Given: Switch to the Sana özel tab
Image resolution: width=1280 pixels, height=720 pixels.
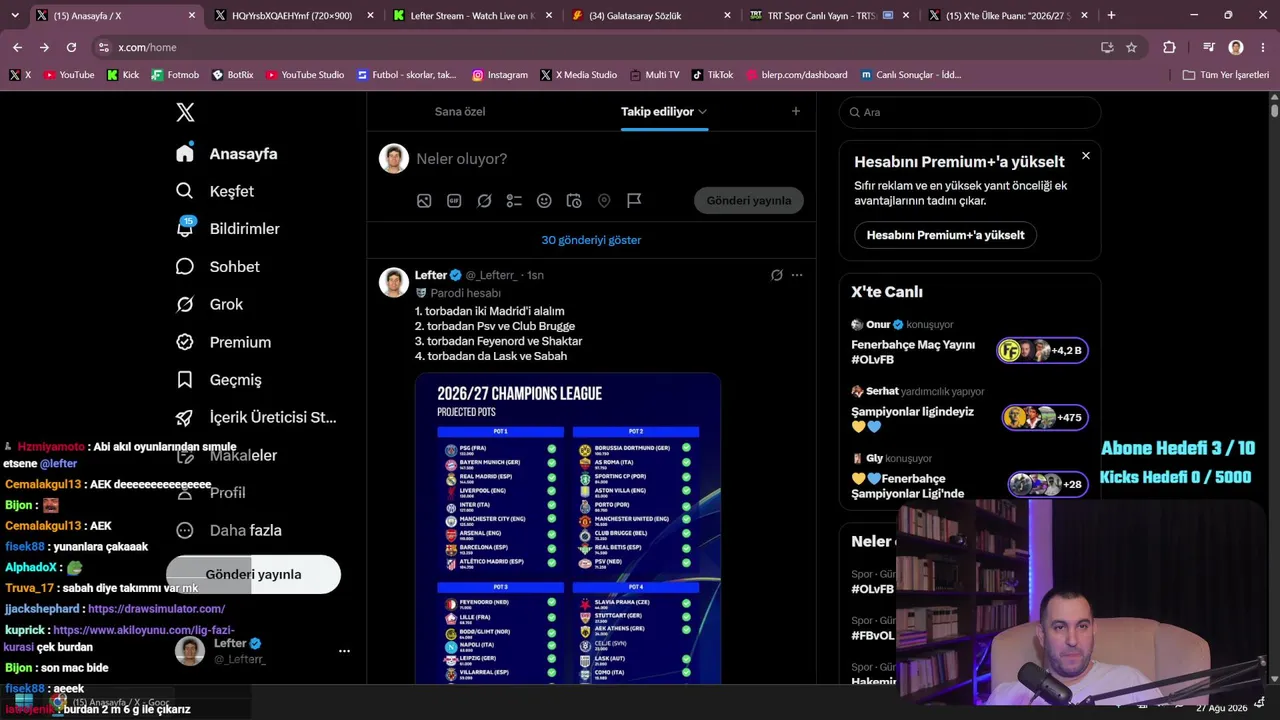Looking at the screenshot, I should click(x=460, y=111).
